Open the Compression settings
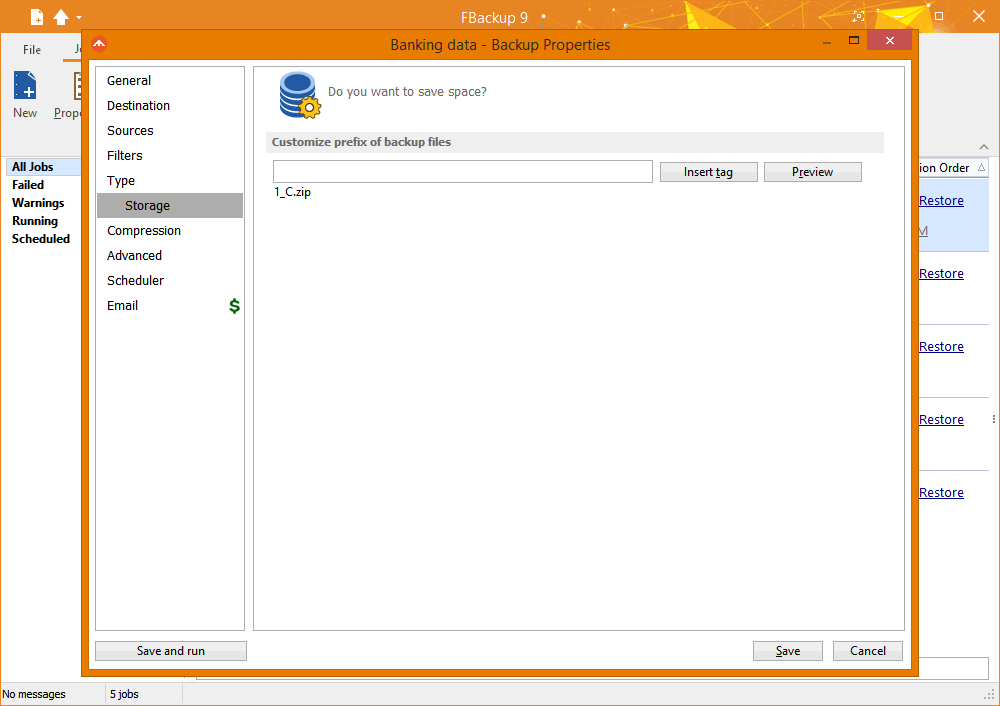Screen dimensions: 1000x706 click(170, 230)
